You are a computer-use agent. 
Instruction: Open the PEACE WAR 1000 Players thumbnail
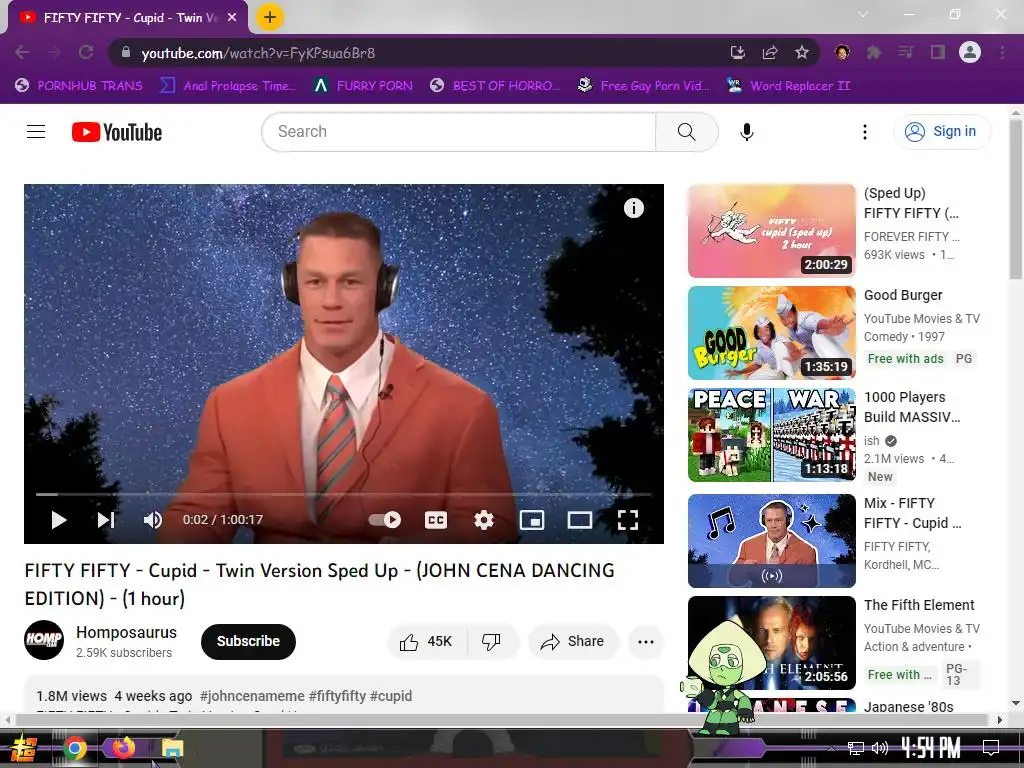coord(771,435)
